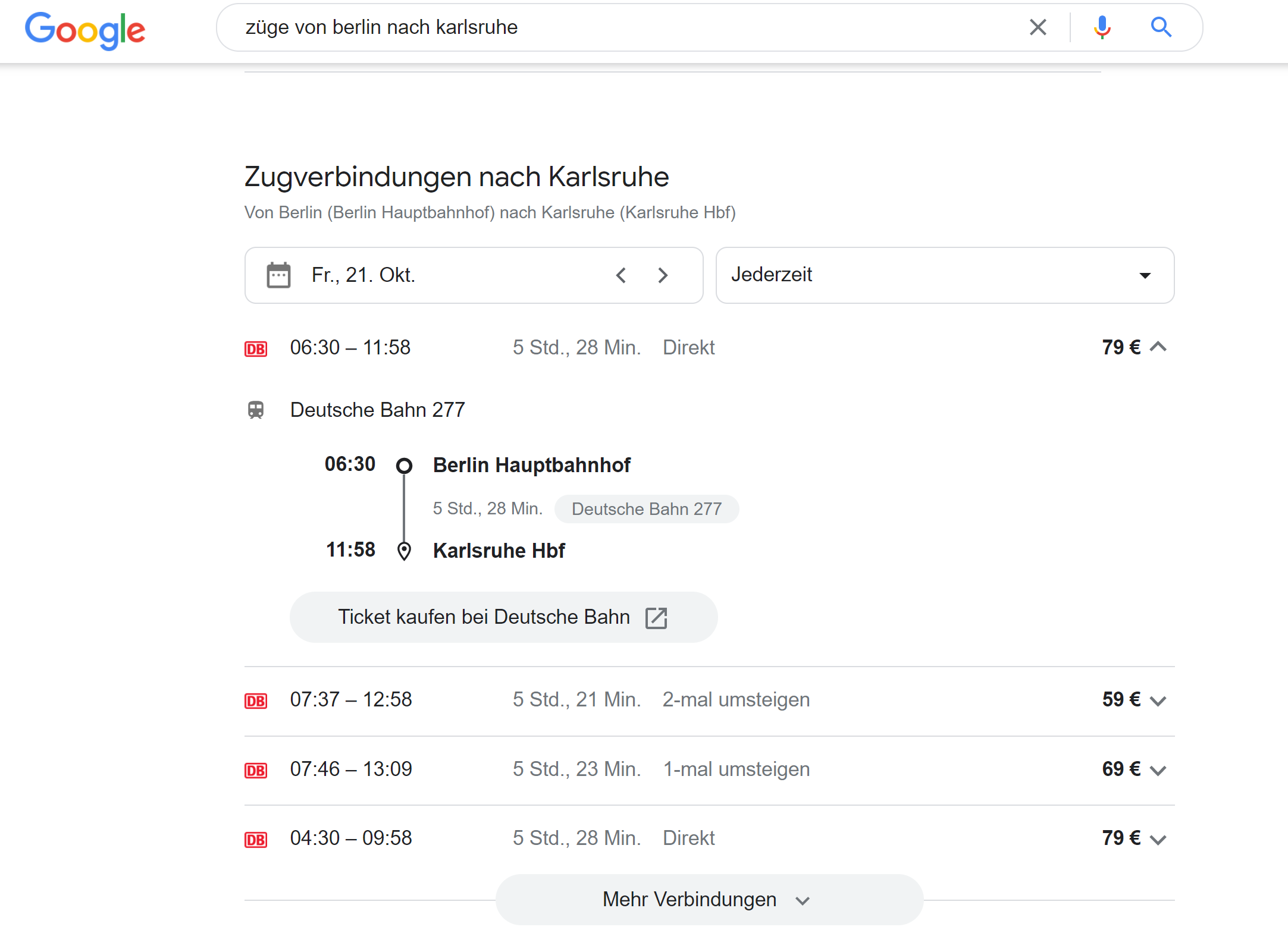Clear the search query using the X icon
1288x952 pixels.
pyautogui.click(x=1038, y=27)
